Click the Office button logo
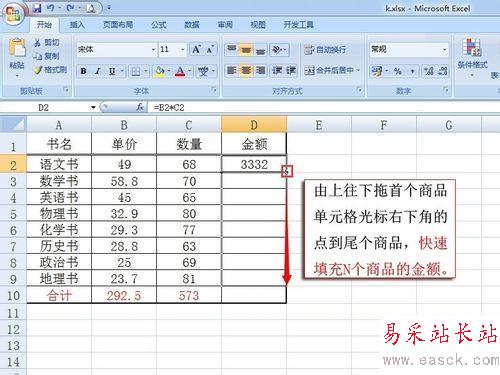500x375 pixels. click(14, 14)
